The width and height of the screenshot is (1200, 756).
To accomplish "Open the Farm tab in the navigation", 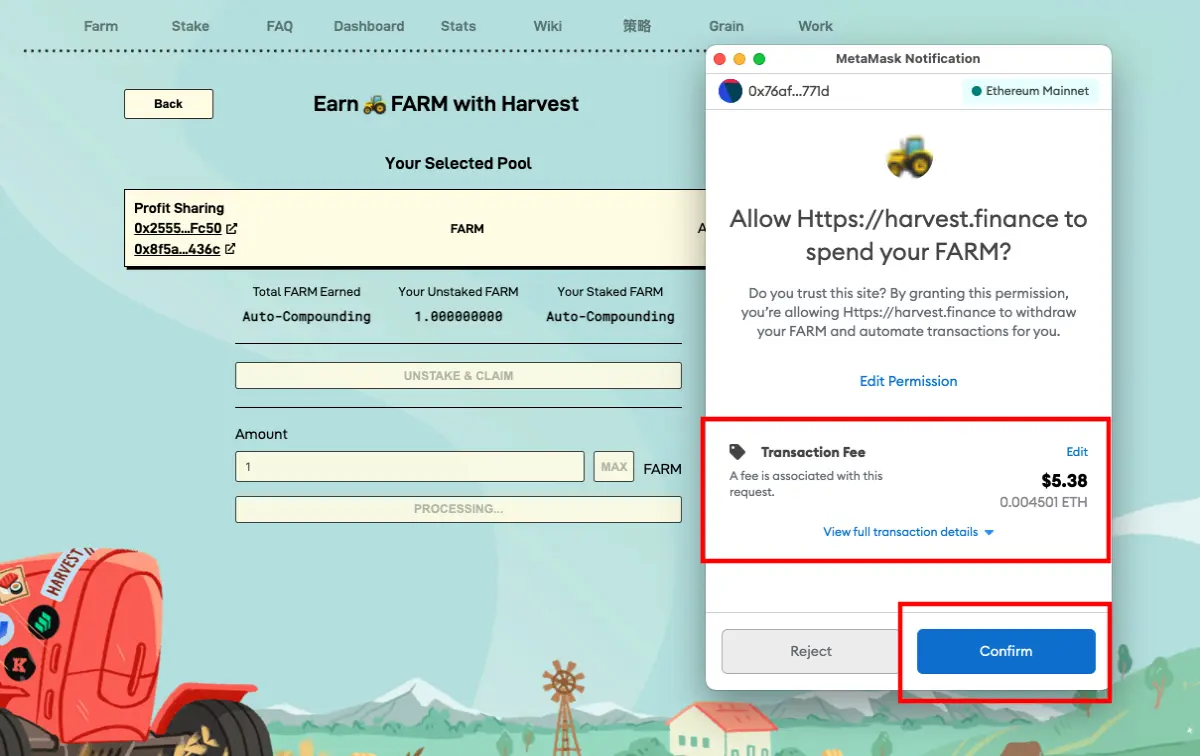I will [x=101, y=26].
